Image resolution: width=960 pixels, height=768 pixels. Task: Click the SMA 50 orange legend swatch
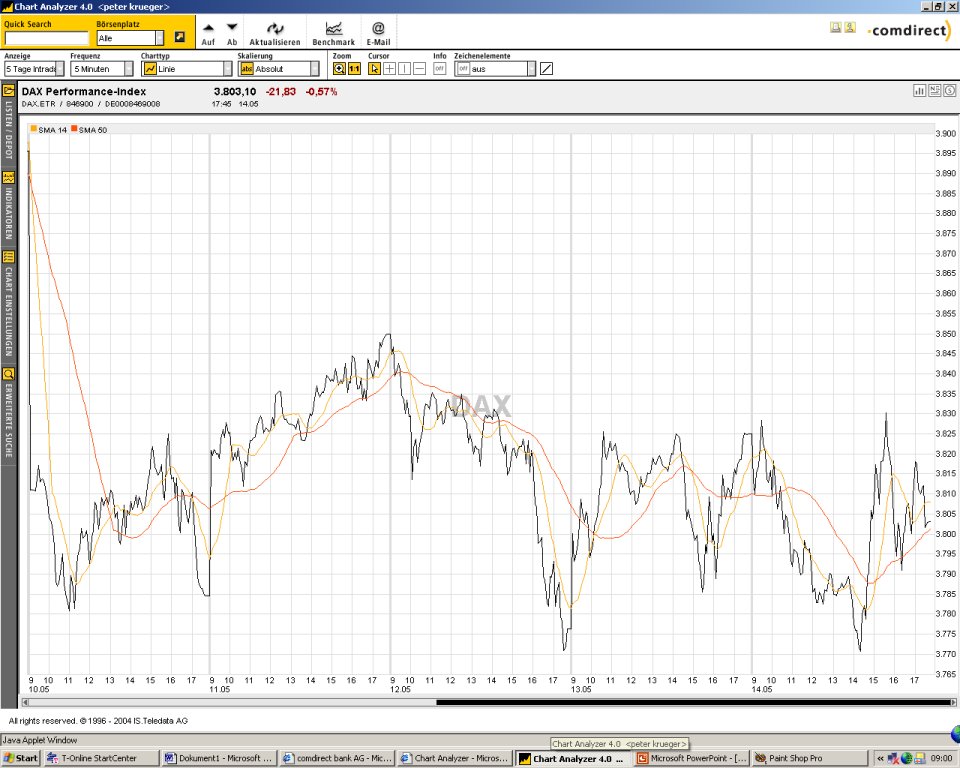click(75, 129)
